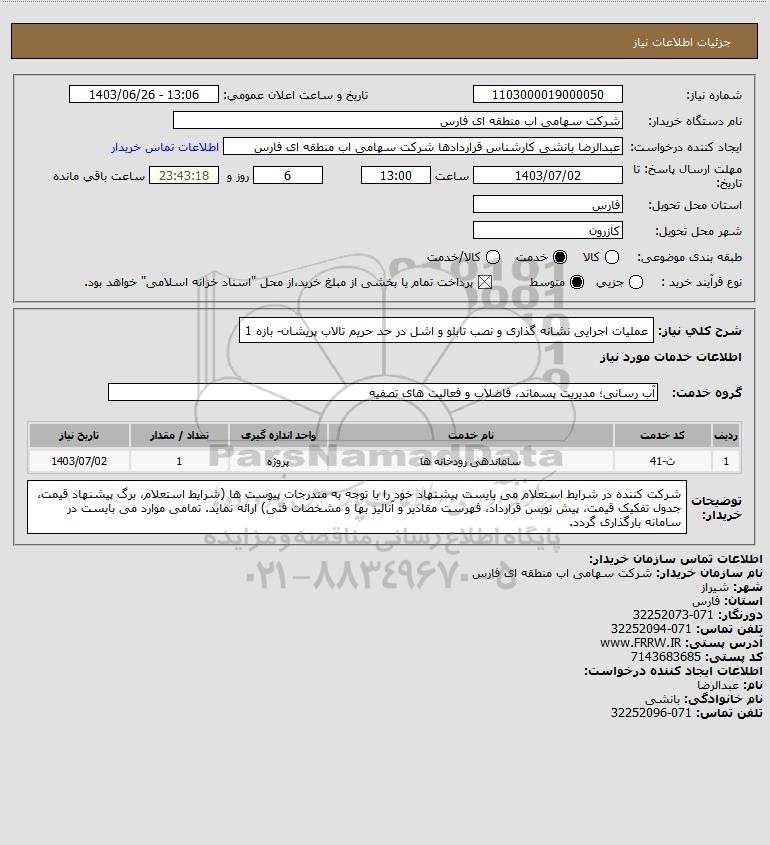Click the creator phone 32252096-071
Image resolution: width=770 pixels, height=845 pixels.
point(651,713)
